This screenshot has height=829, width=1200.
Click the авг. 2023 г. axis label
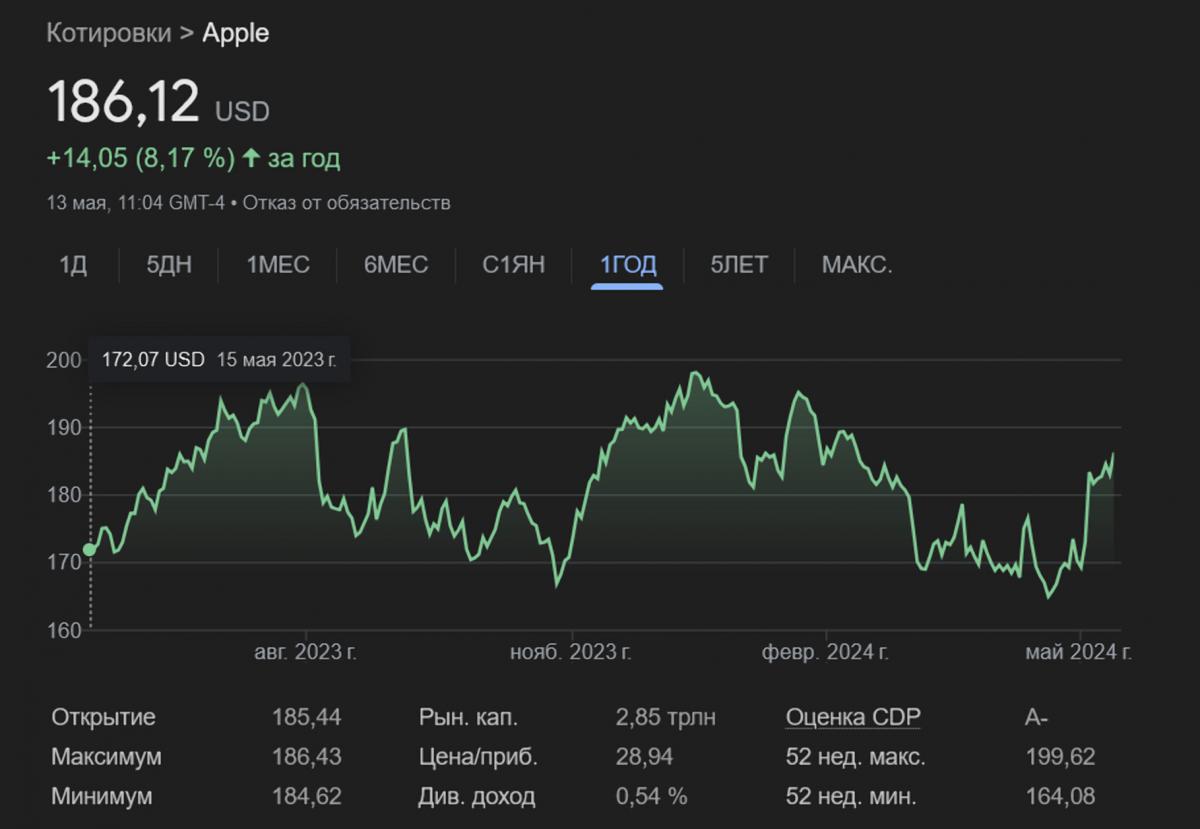click(306, 653)
